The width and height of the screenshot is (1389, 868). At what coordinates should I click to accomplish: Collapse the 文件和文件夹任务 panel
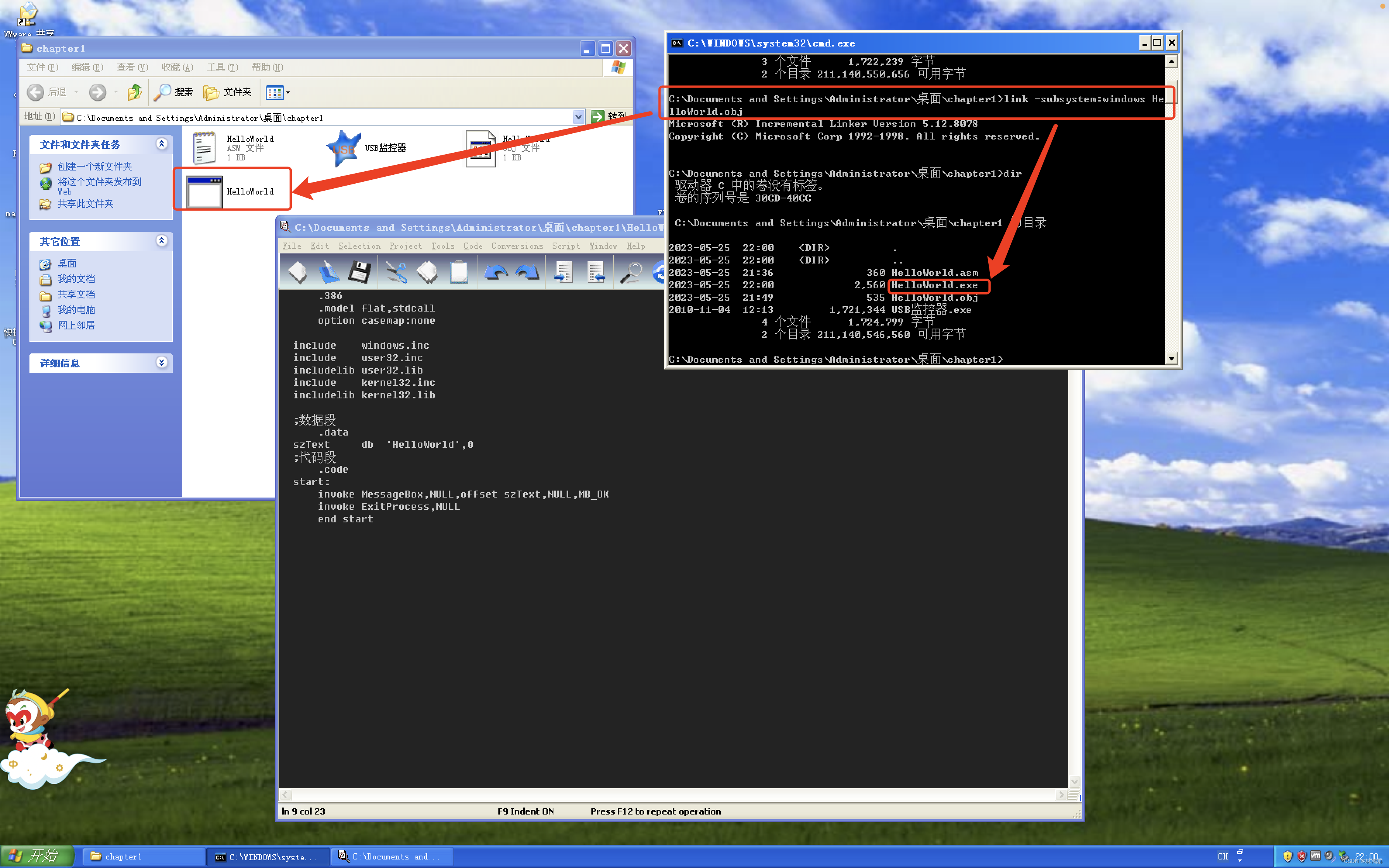point(162,143)
